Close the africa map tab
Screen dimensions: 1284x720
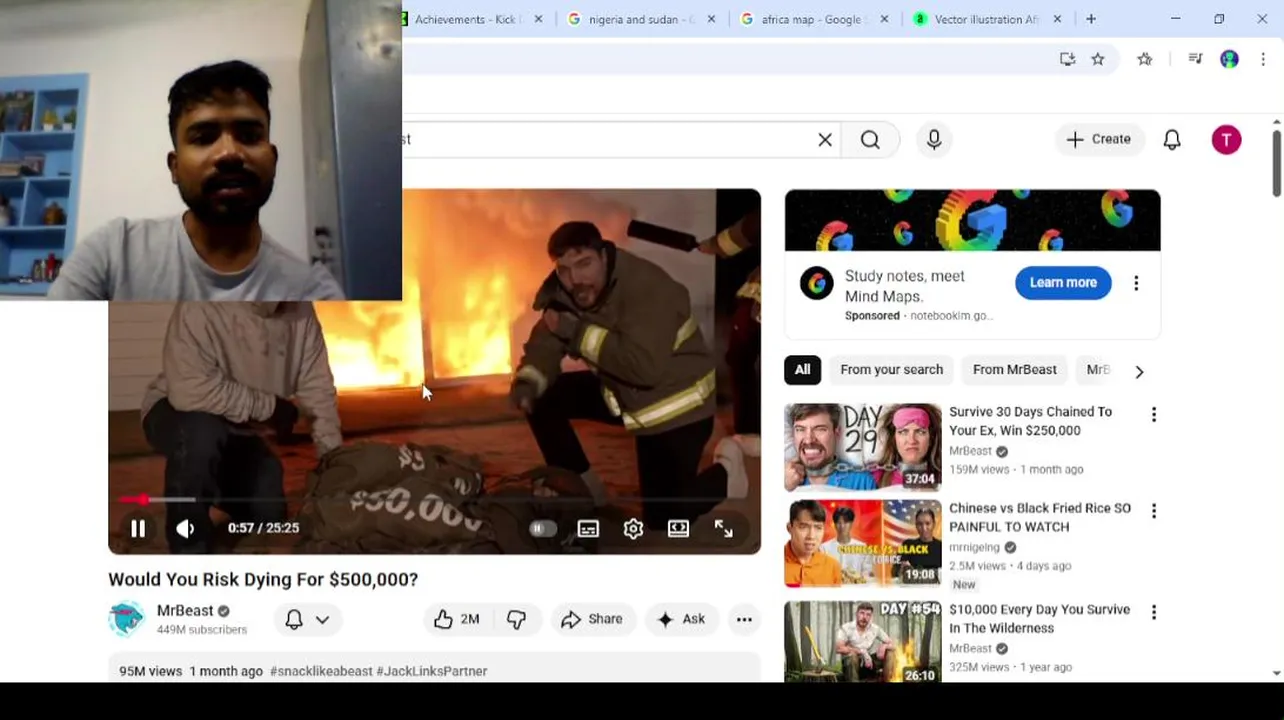884,19
